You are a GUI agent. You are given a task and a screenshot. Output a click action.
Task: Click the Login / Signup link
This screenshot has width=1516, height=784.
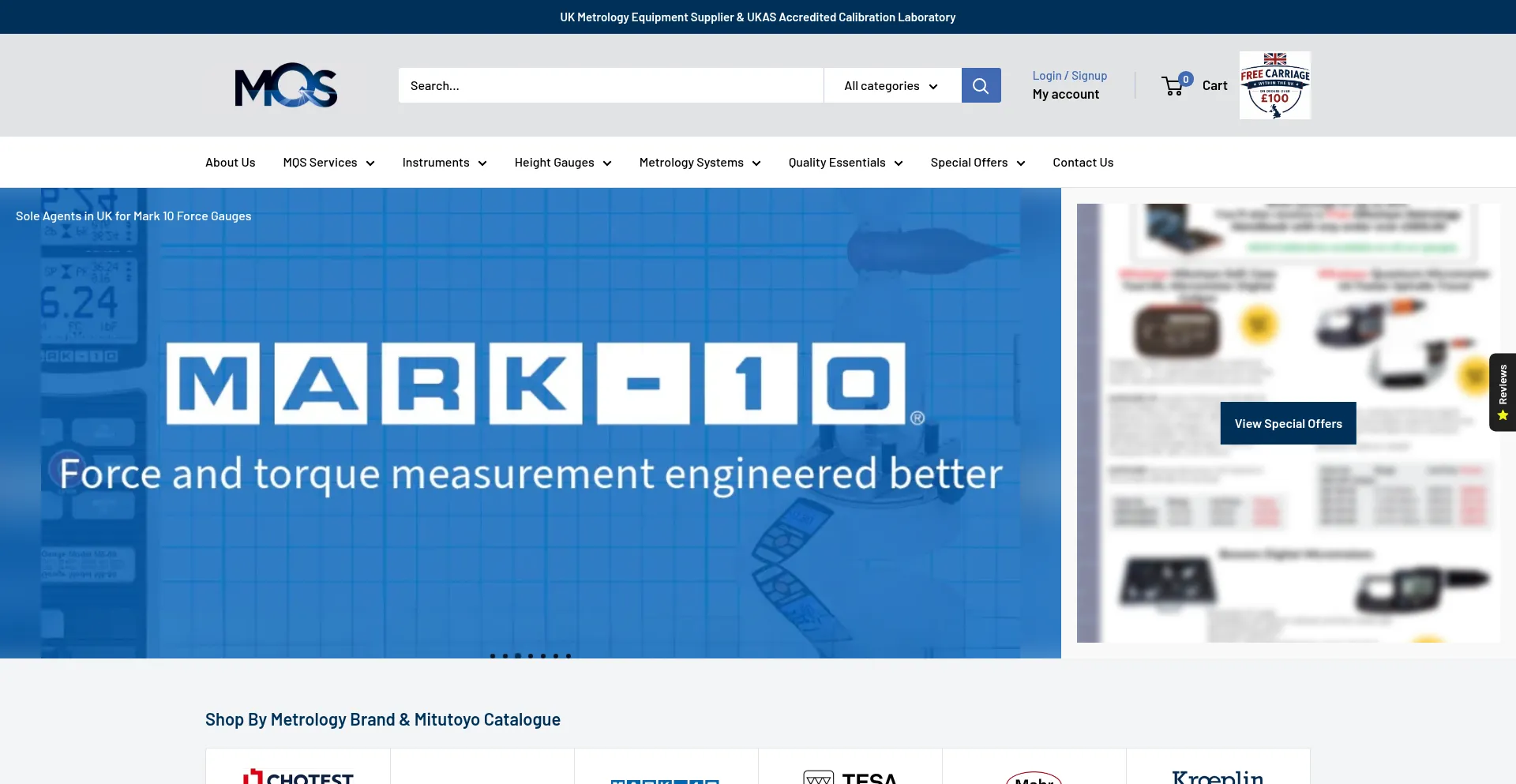[1070, 76]
